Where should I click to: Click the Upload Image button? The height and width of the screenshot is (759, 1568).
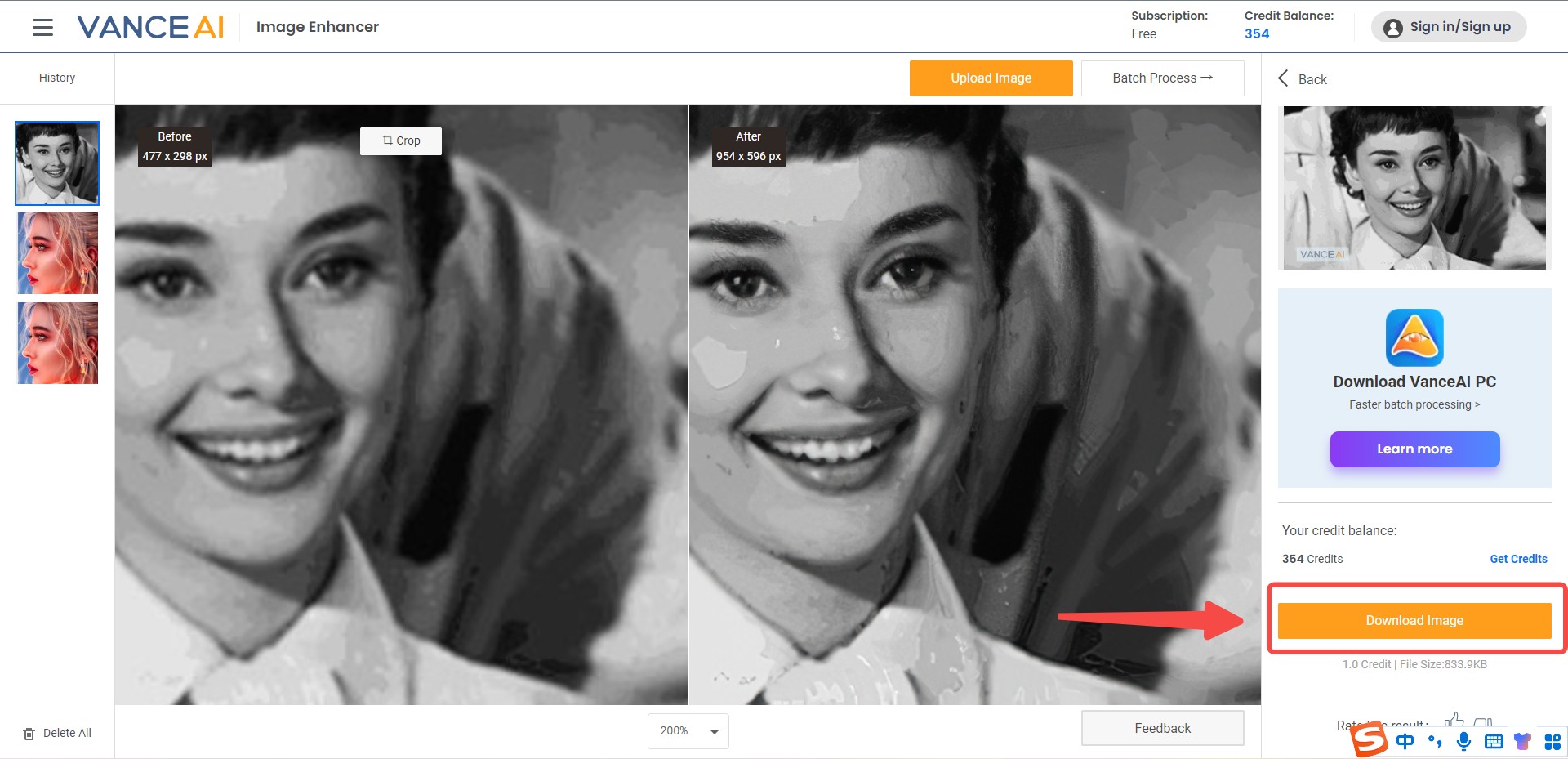click(x=991, y=78)
